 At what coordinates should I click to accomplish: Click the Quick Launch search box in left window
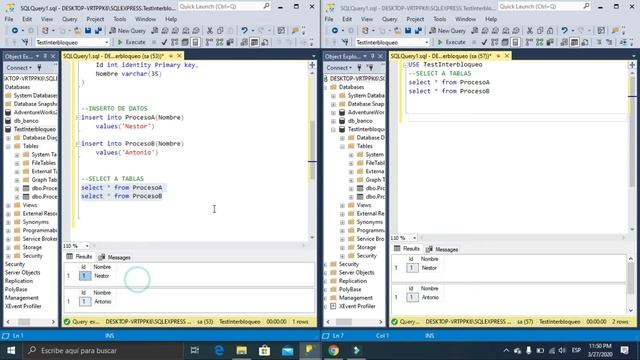[x=224, y=7]
